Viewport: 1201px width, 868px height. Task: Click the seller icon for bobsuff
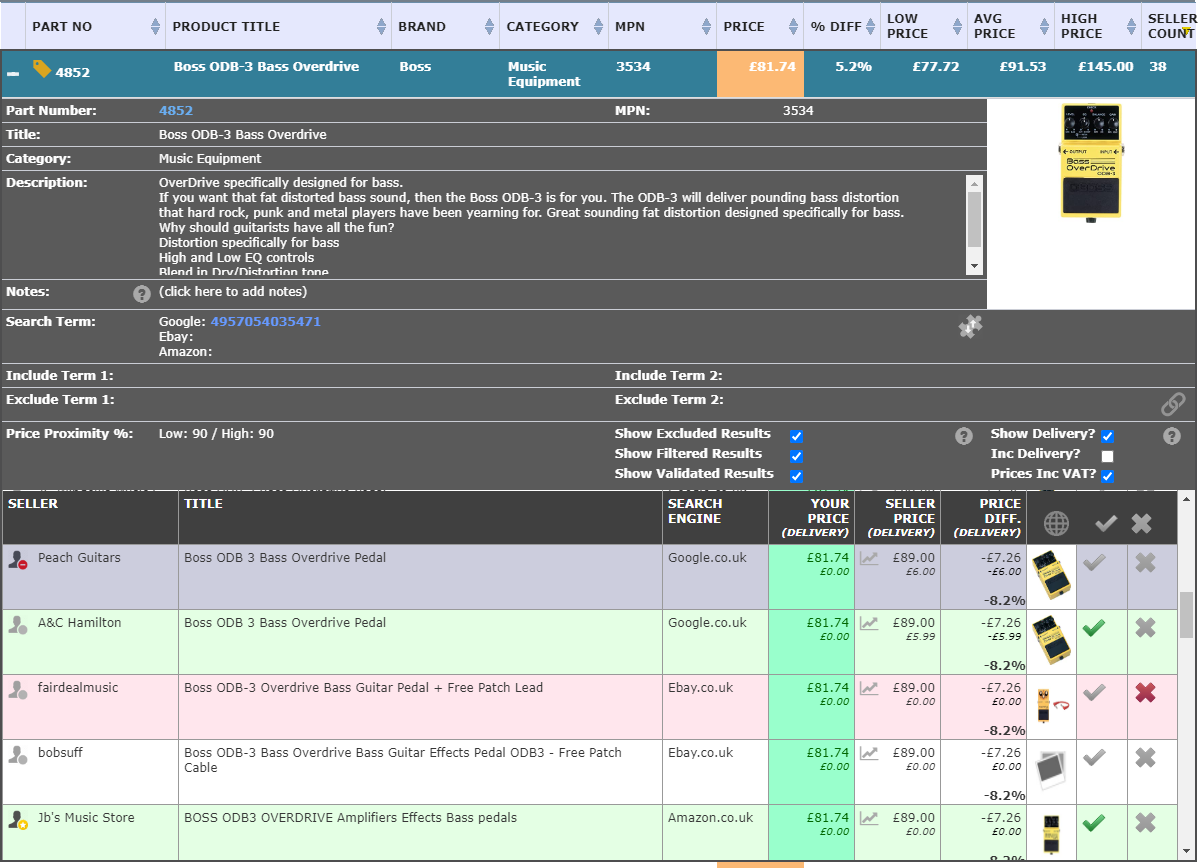click(x=17, y=755)
